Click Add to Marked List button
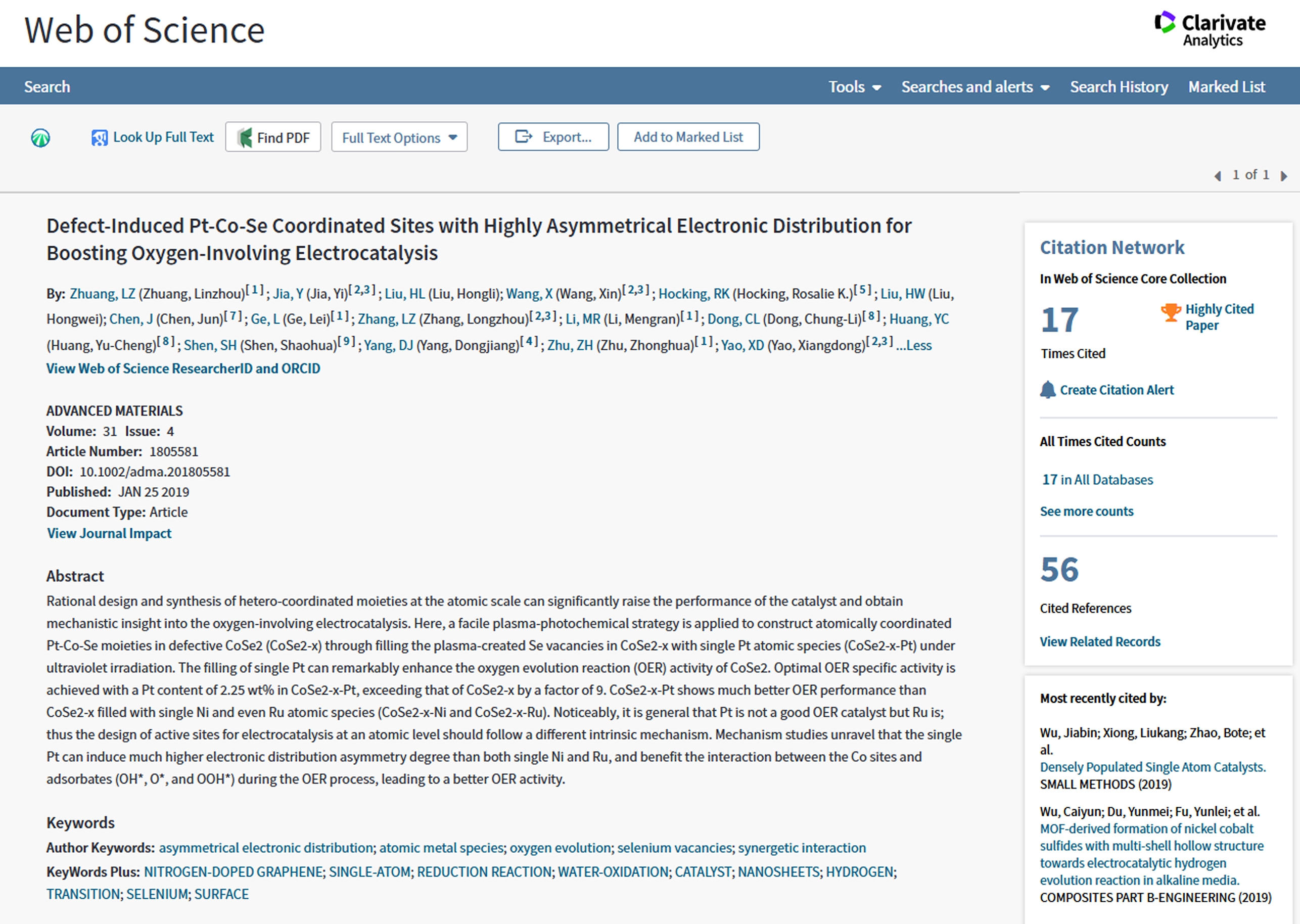This screenshot has width=1300, height=924. click(688, 136)
